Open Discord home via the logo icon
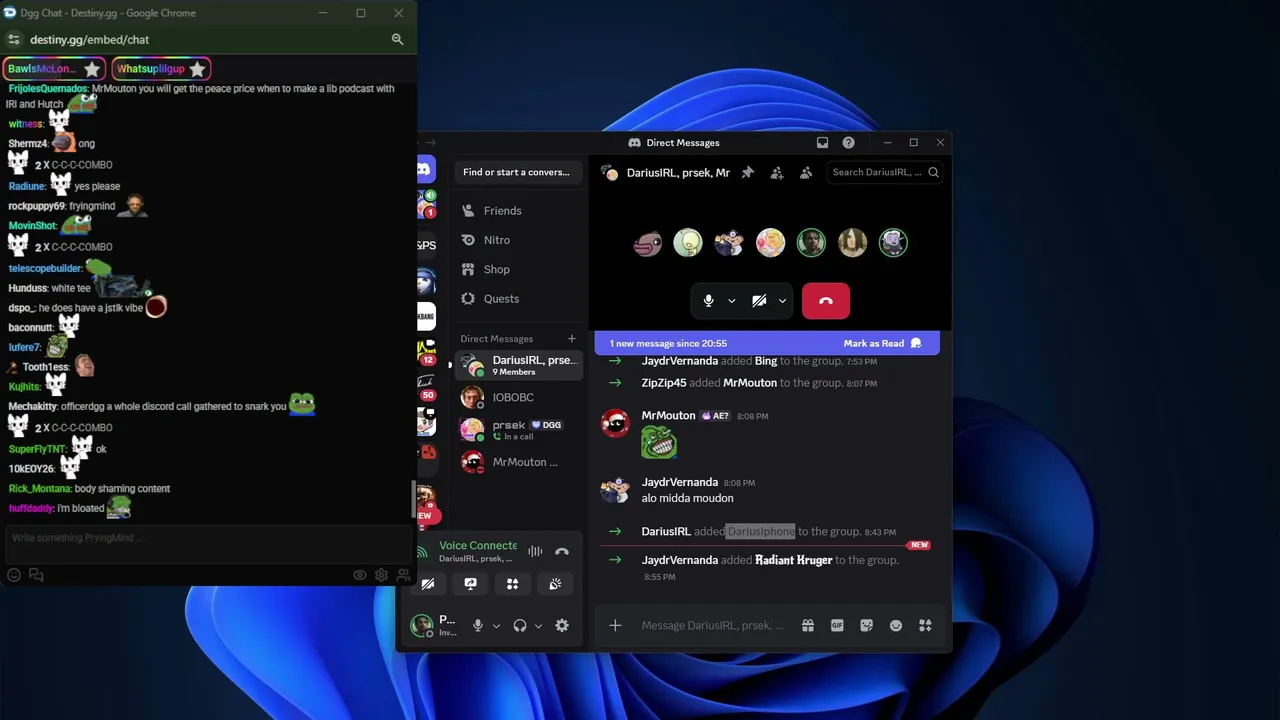 425,170
